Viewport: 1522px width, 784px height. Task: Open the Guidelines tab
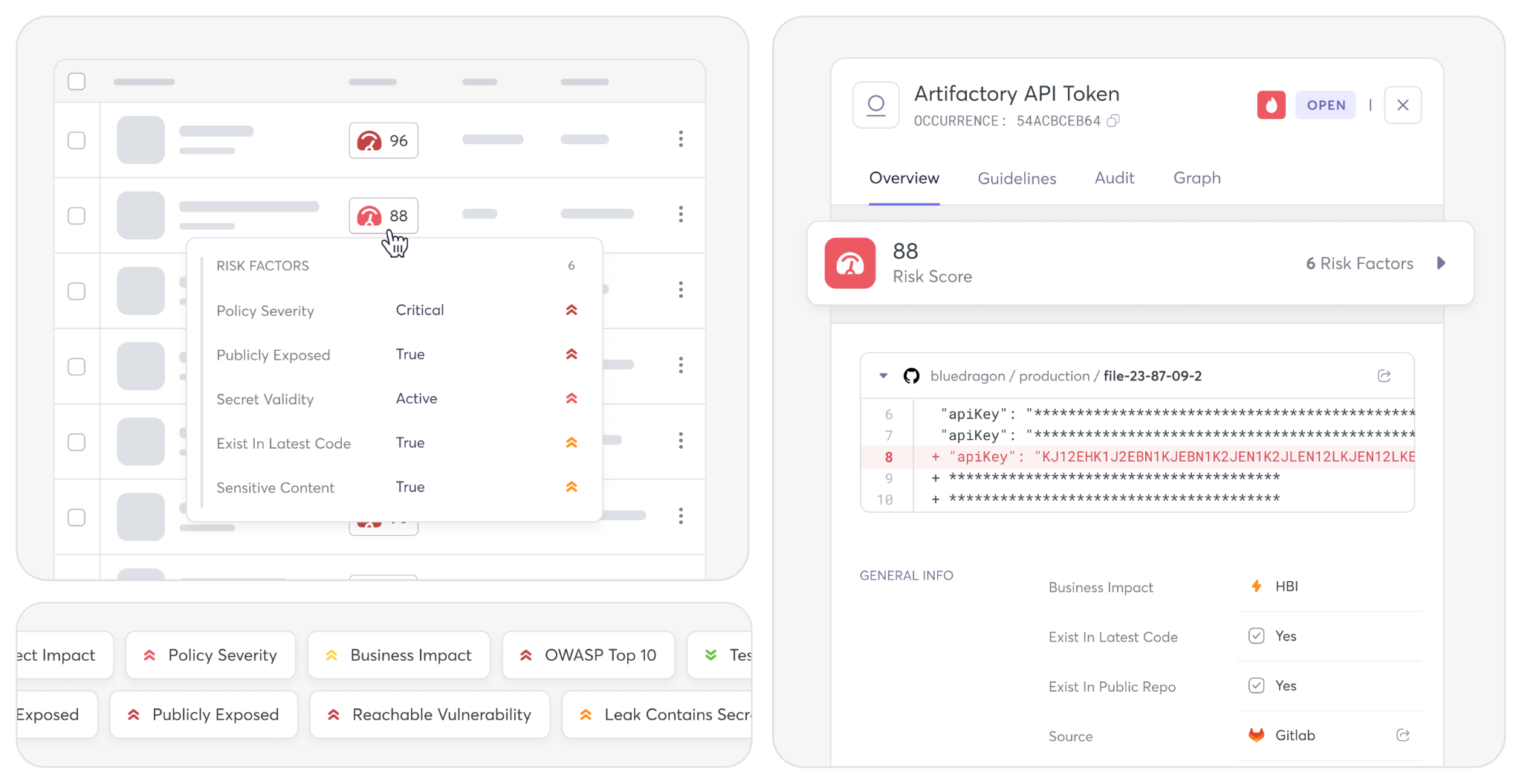click(x=1017, y=178)
